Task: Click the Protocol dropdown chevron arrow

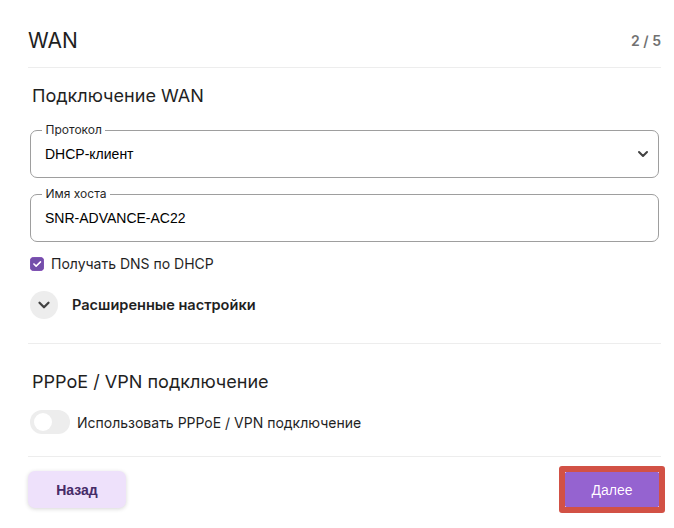Action: click(642, 154)
